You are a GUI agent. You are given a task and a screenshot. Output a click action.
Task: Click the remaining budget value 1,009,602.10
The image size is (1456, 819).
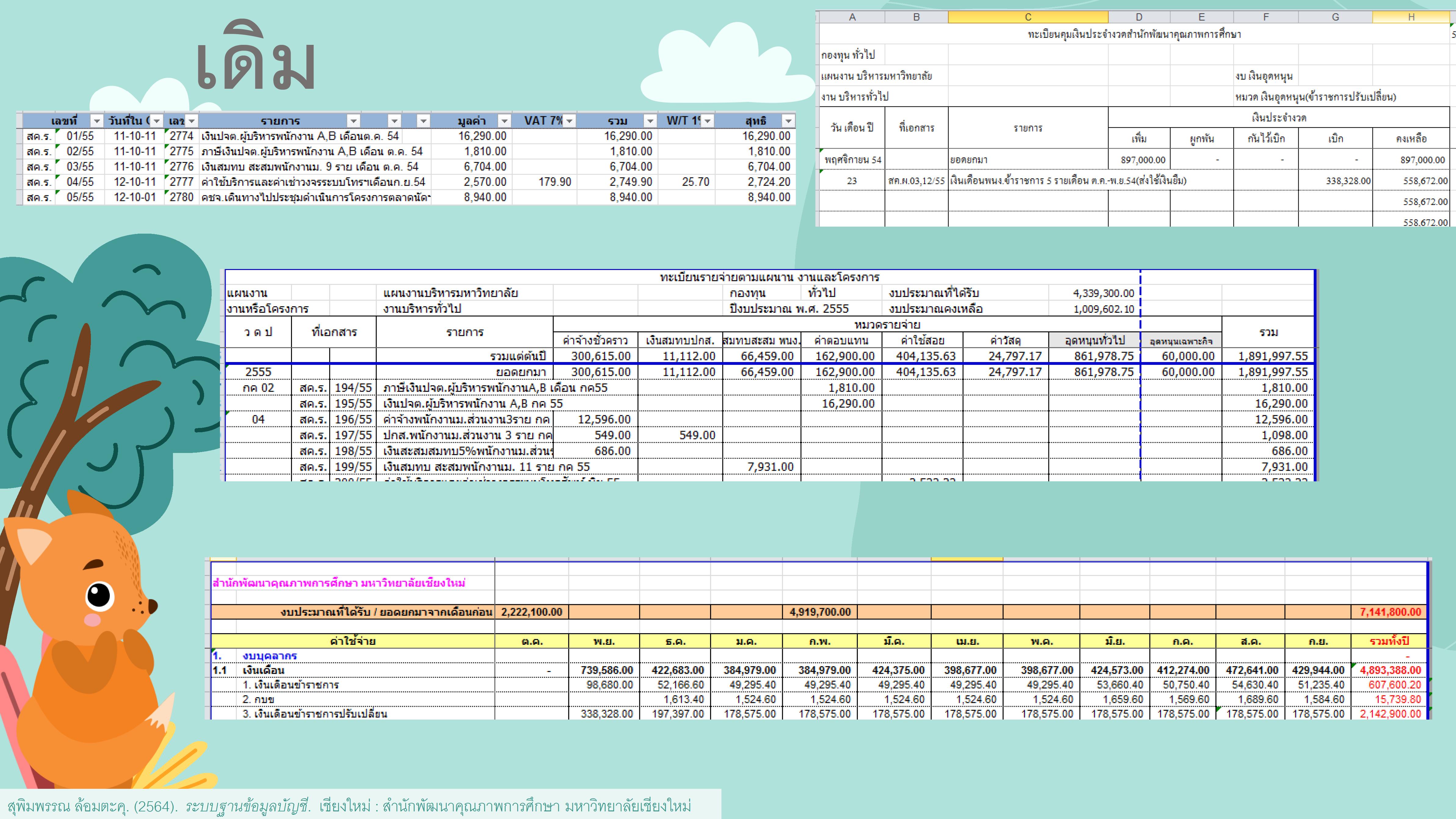[x=1103, y=309]
